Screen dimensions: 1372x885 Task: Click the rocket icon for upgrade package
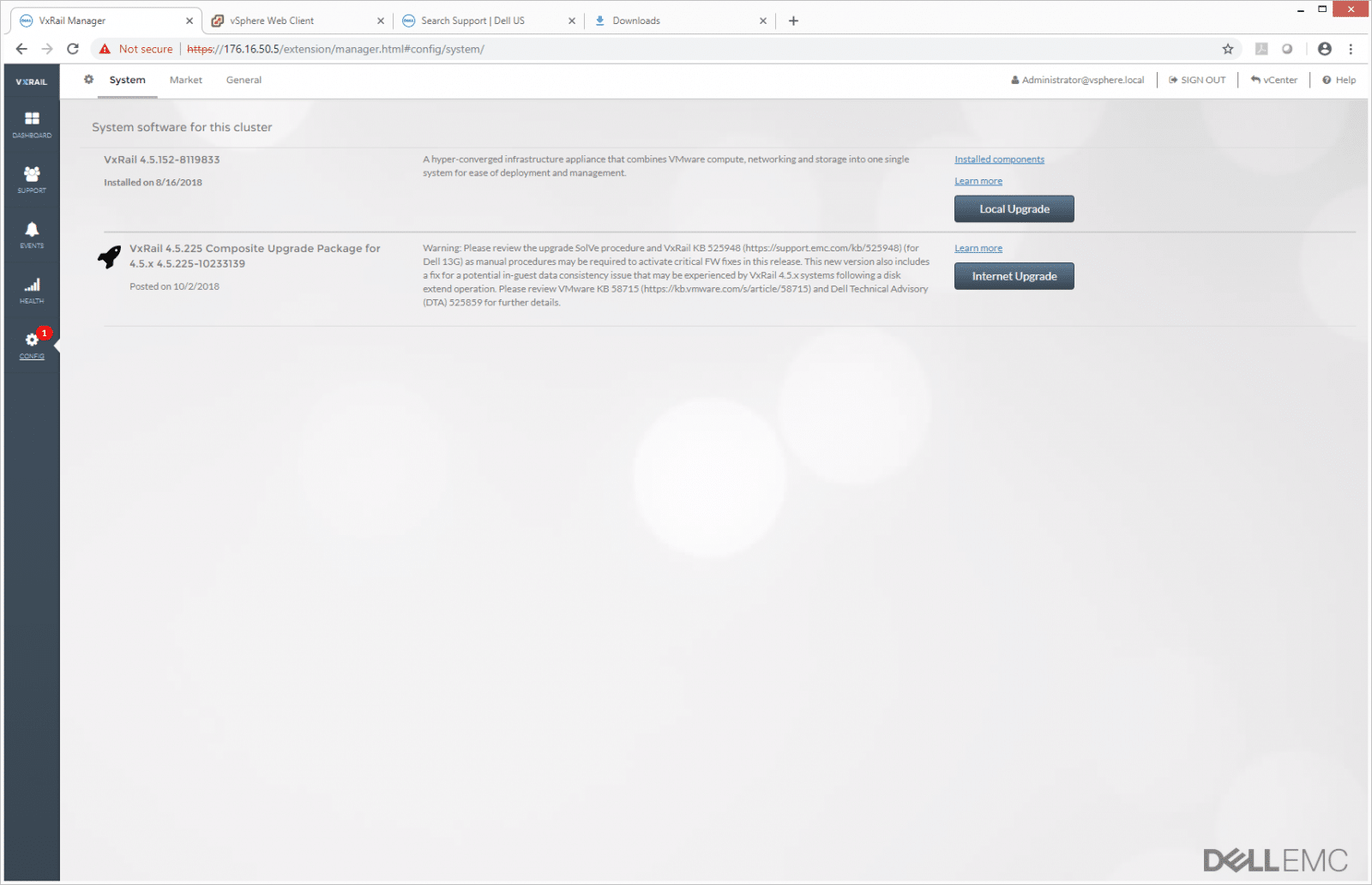point(109,256)
